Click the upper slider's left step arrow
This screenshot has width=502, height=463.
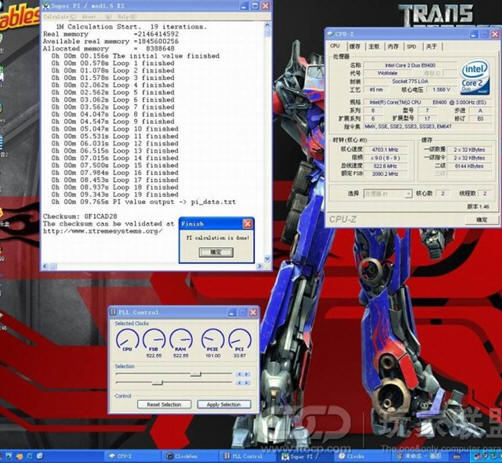pyautogui.click(x=239, y=374)
